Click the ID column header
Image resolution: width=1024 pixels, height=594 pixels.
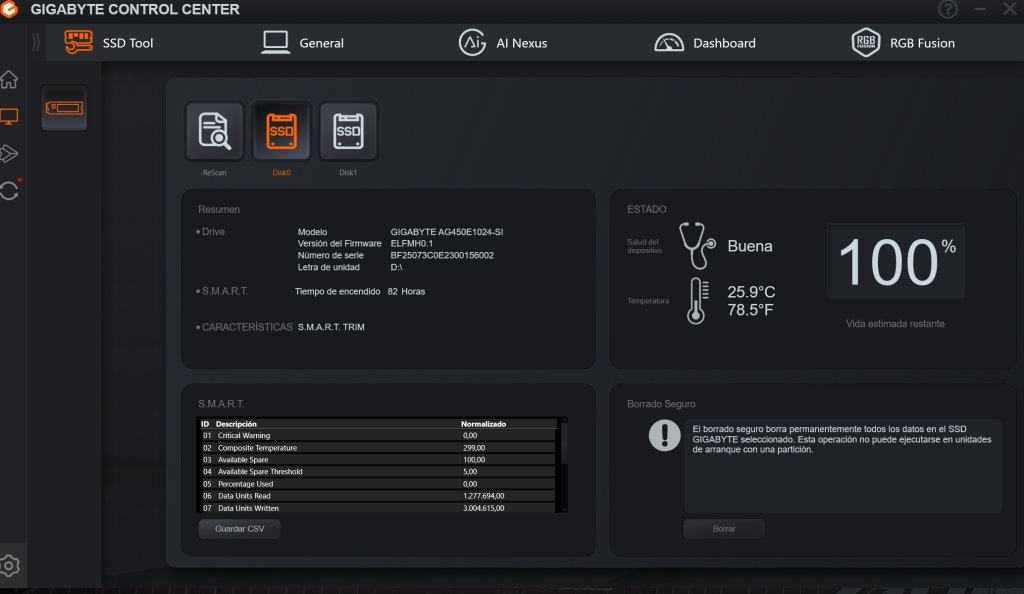205,424
